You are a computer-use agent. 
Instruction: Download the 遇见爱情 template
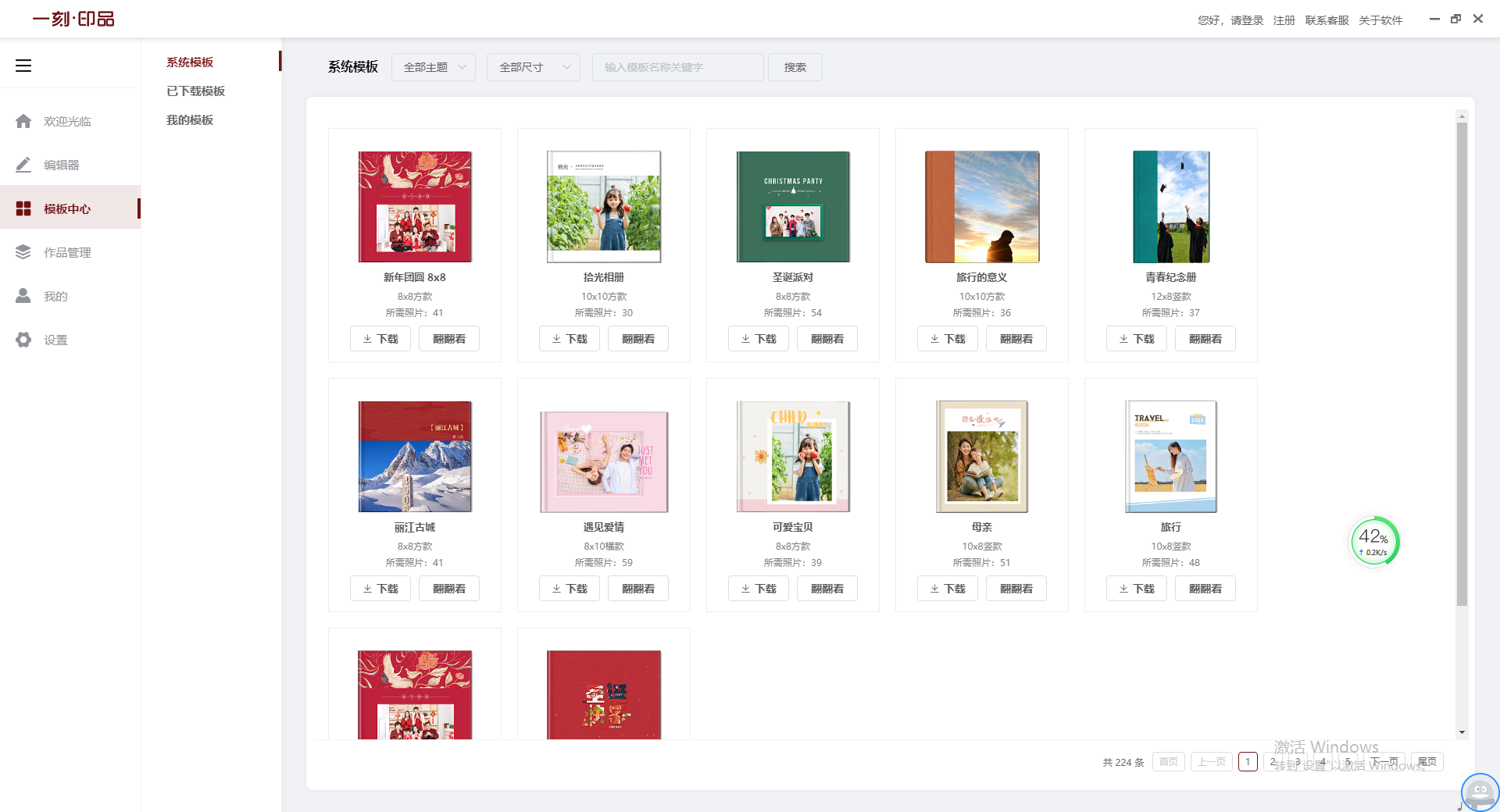pyautogui.click(x=570, y=589)
